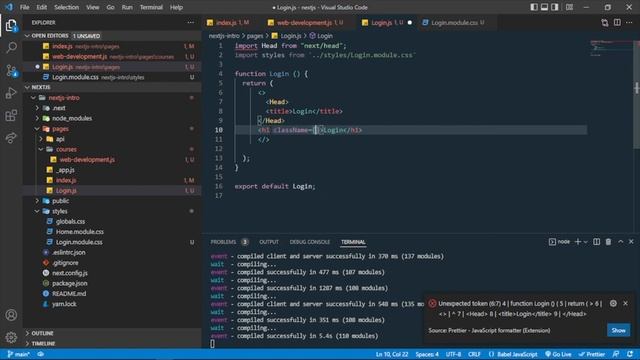Toggle the secondary side bar layout icon
Viewport: 640px width, 360px height.
pyautogui.click(x=555, y=7)
